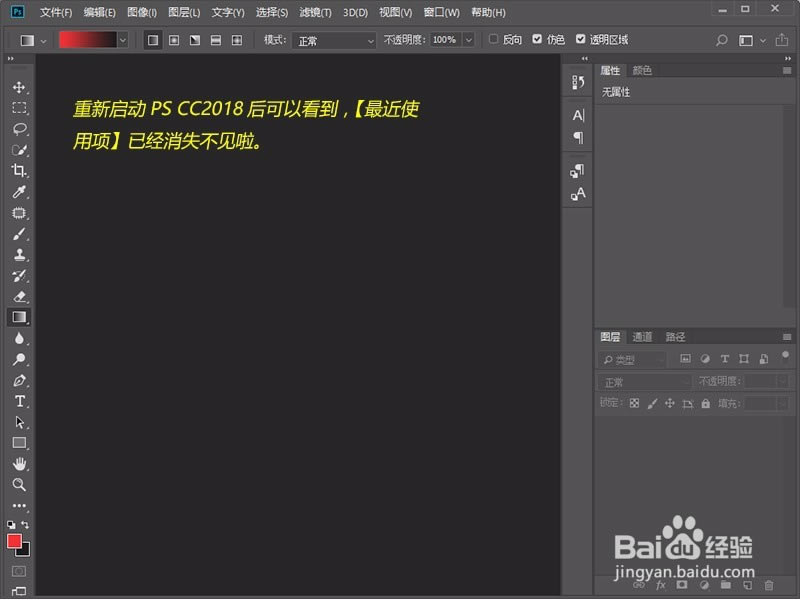Open the Character panel icon
This screenshot has width=800, height=600.
pos(578,115)
